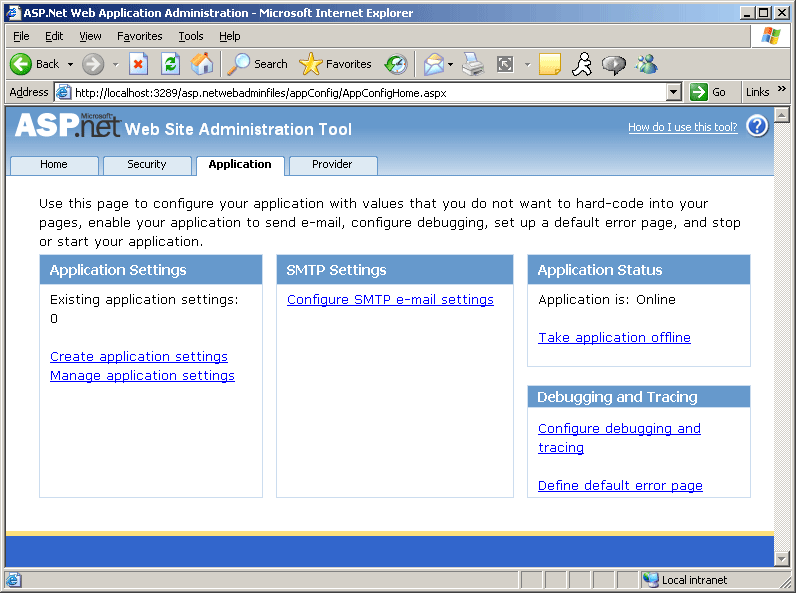Print page using printer icon

473,64
